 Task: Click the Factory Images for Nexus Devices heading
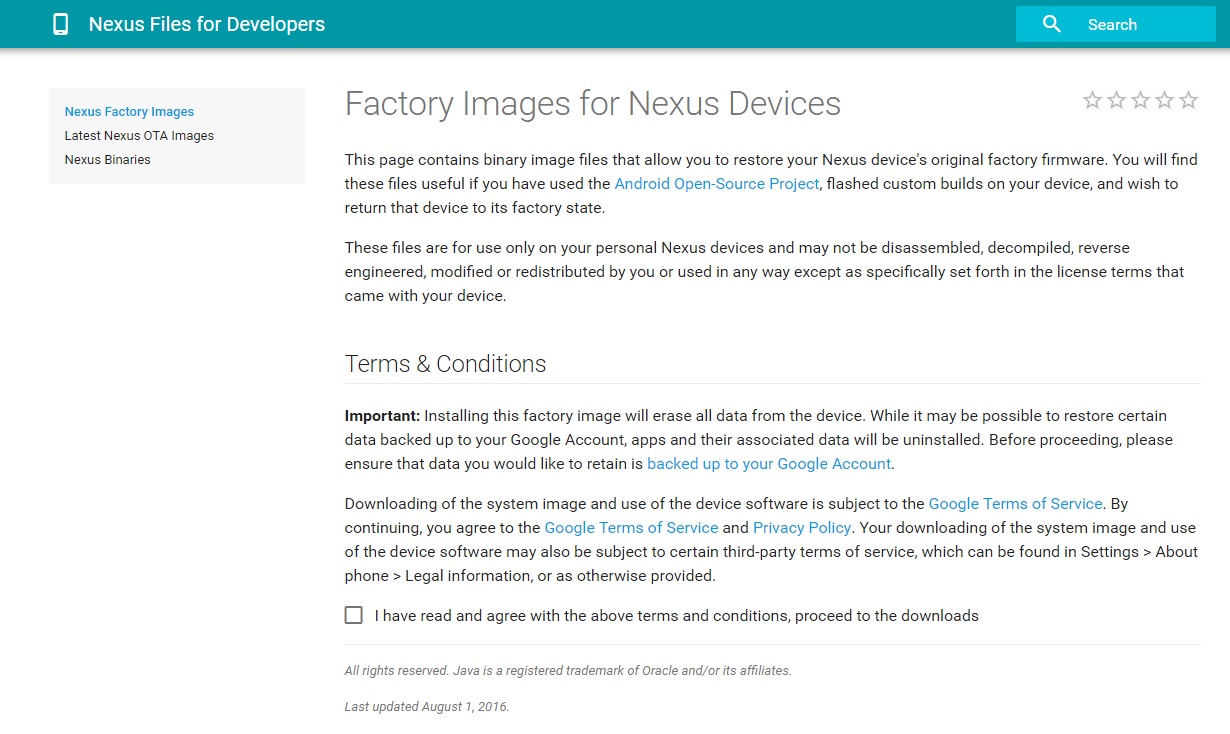coord(592,104)
